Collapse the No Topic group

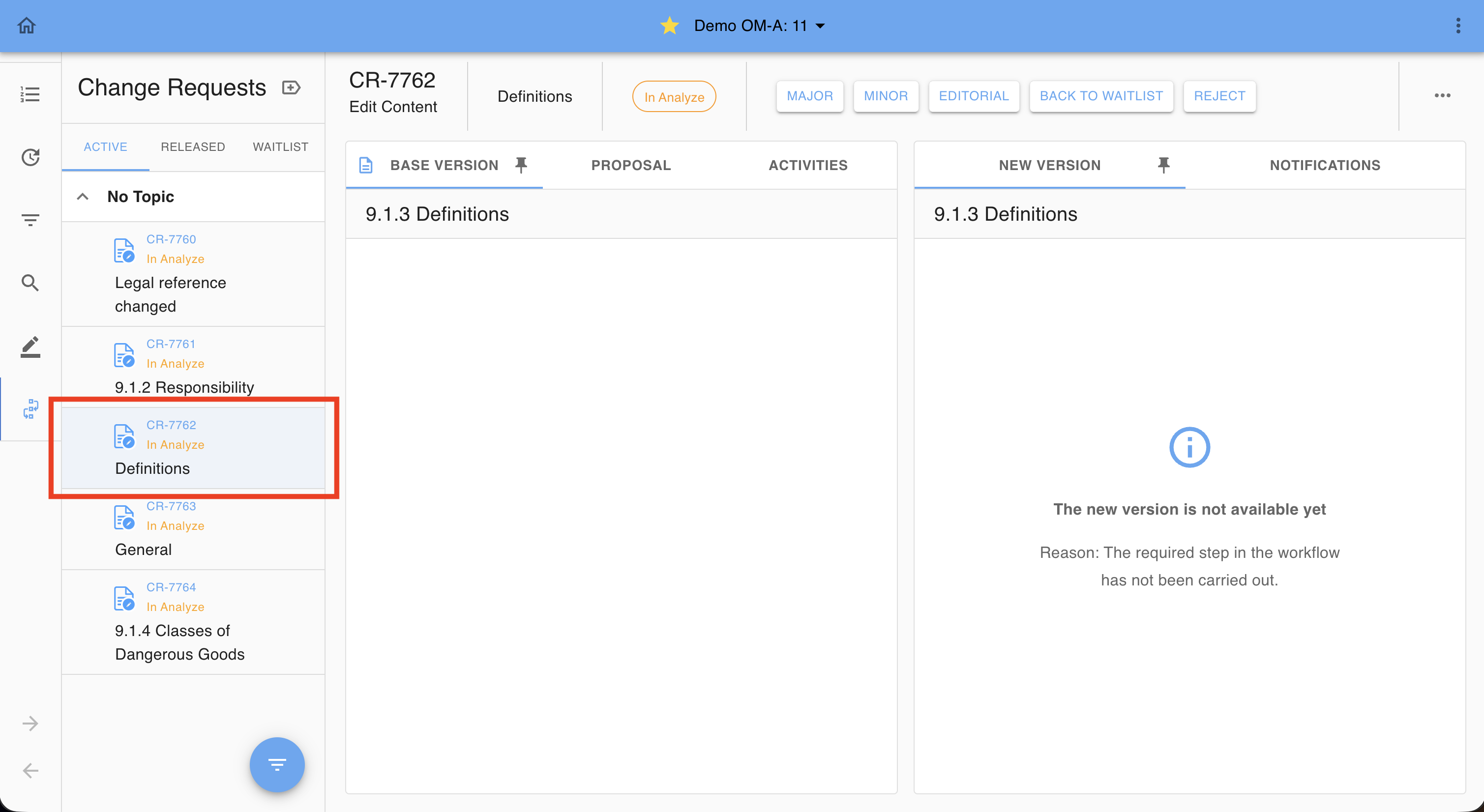pos(83,197)
